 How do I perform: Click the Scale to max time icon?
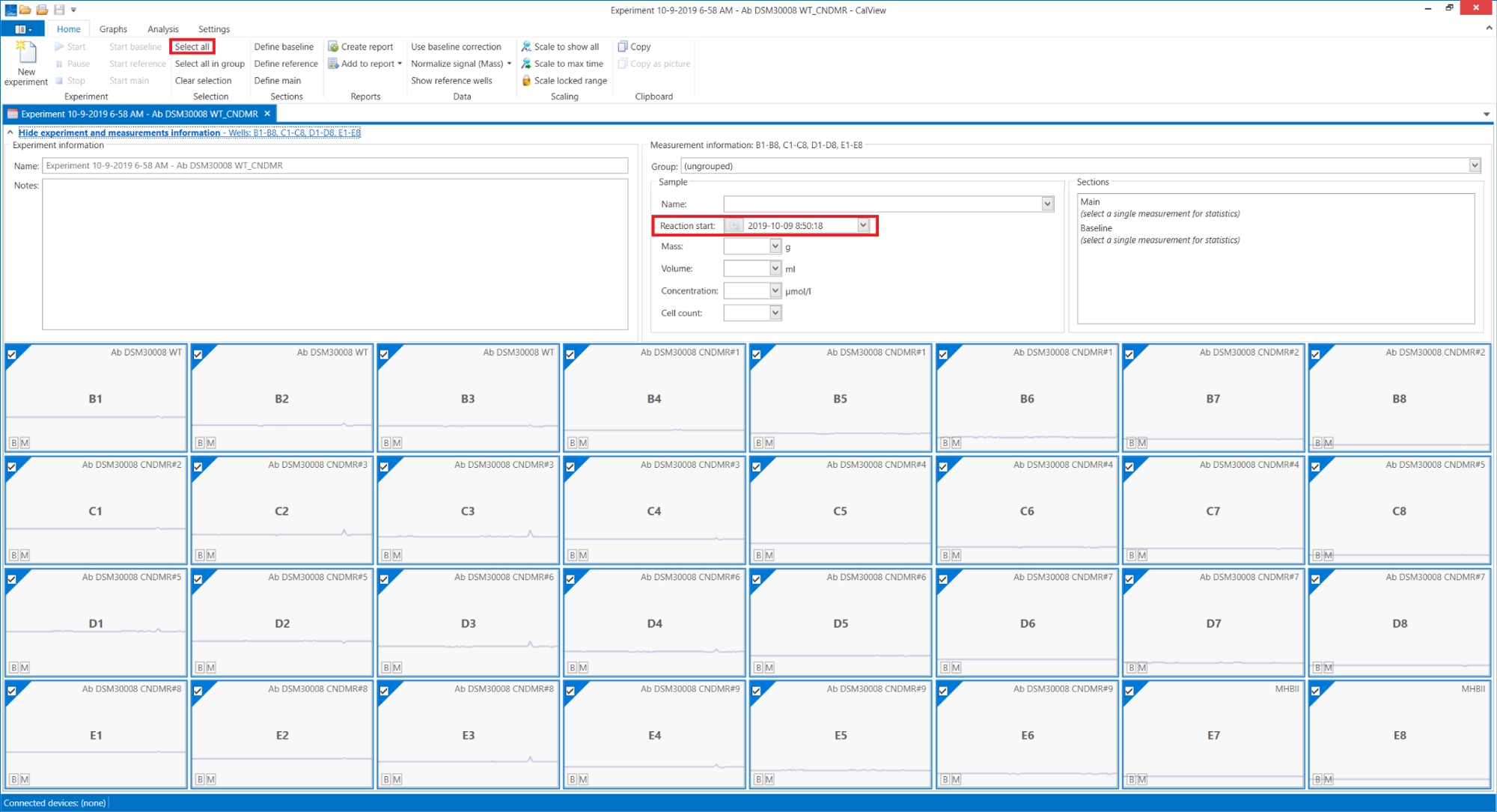click(x=526, y=64)
